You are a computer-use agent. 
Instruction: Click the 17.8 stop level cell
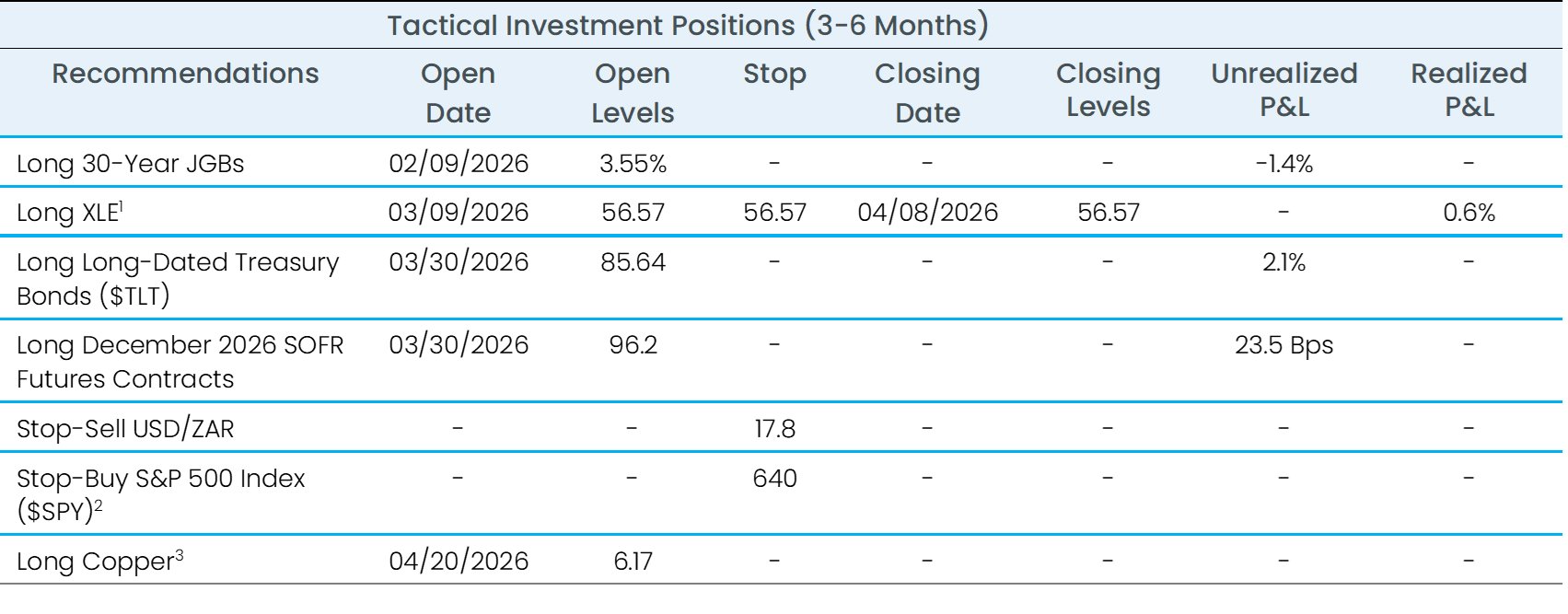[774, 429]
